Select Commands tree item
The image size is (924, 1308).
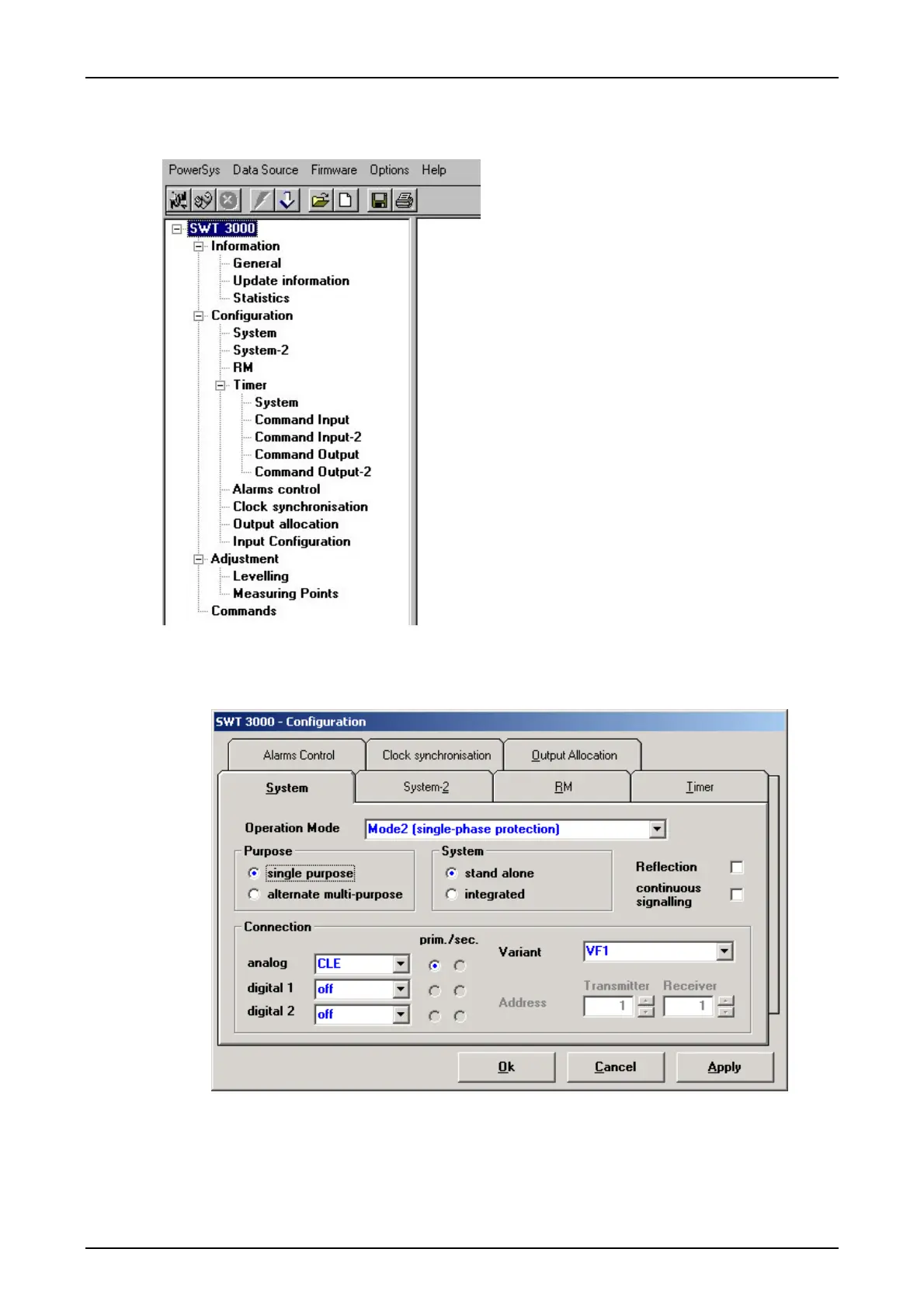[x=244, y=611]
